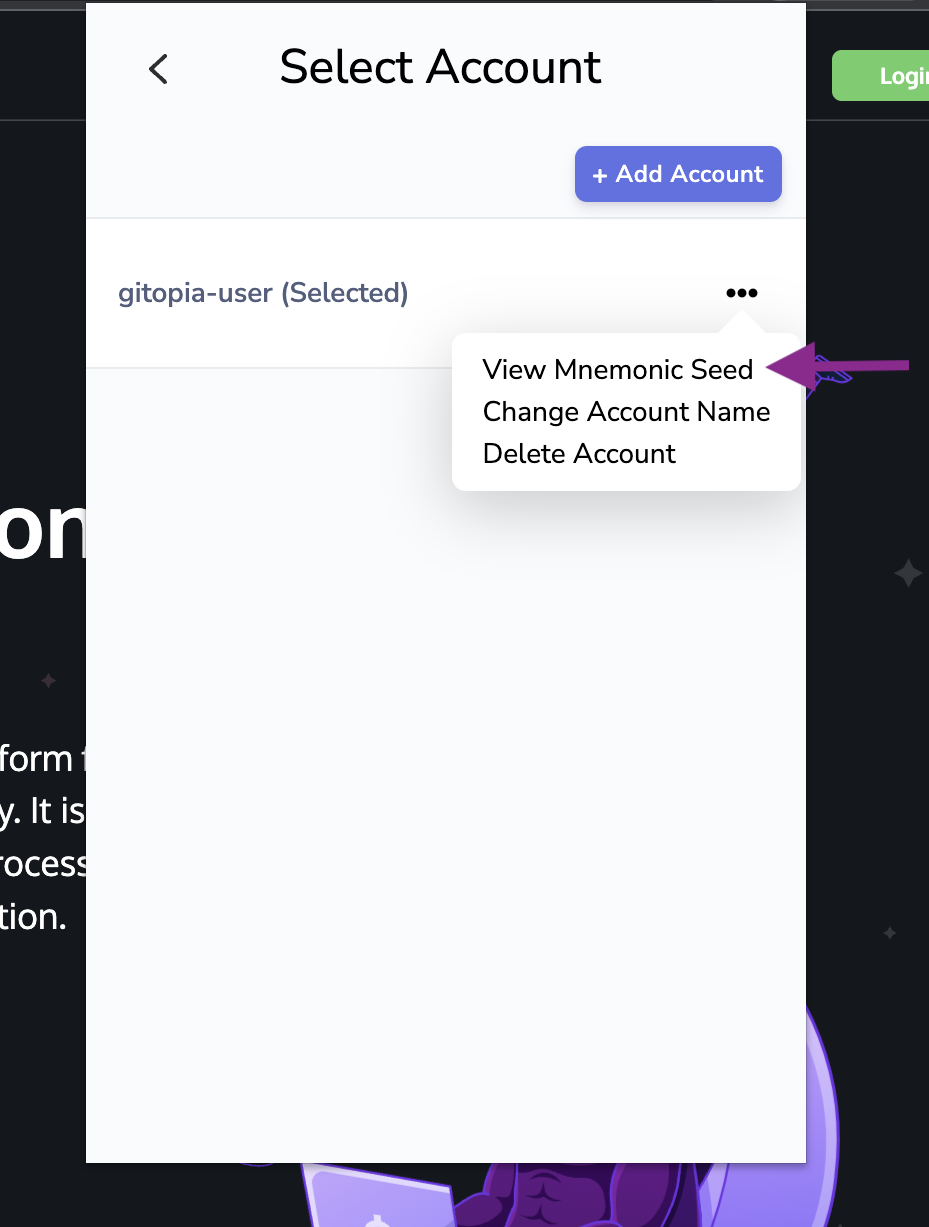Image resolution: width=929 pixels, height=1227 pixels.
Task: Select View Mnemonic Seed from the menu
Action: tap(617, 369)
